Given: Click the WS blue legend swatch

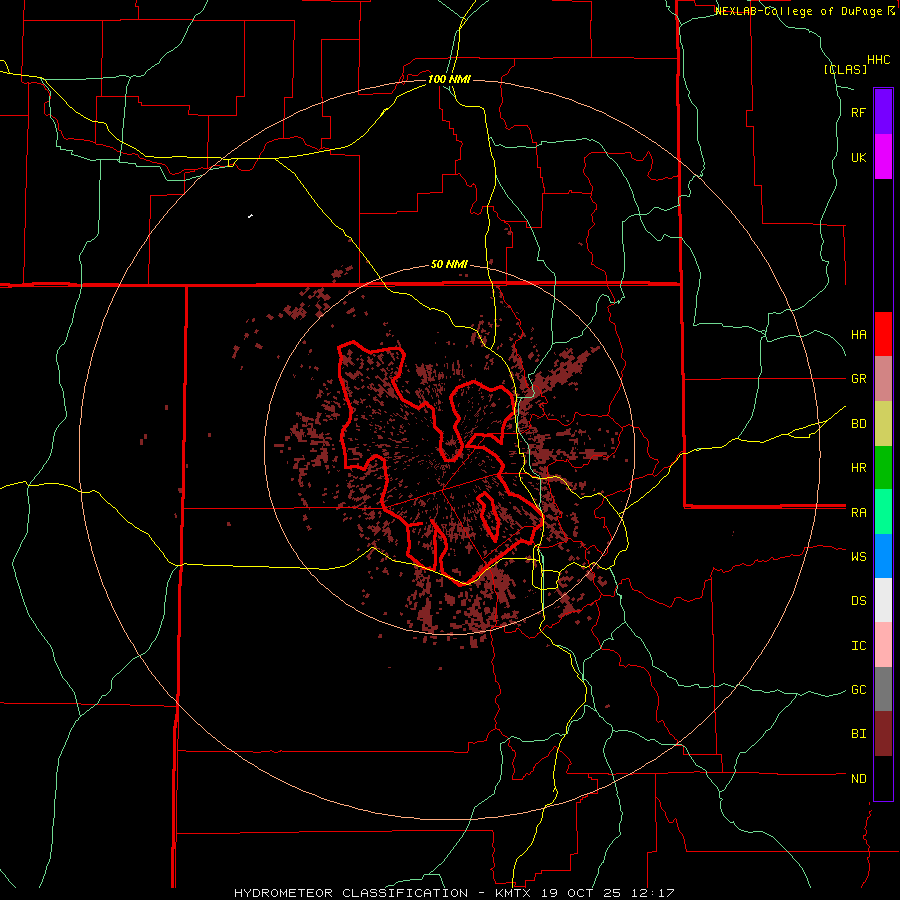Looking at the screenshot, I should point(883,556).
